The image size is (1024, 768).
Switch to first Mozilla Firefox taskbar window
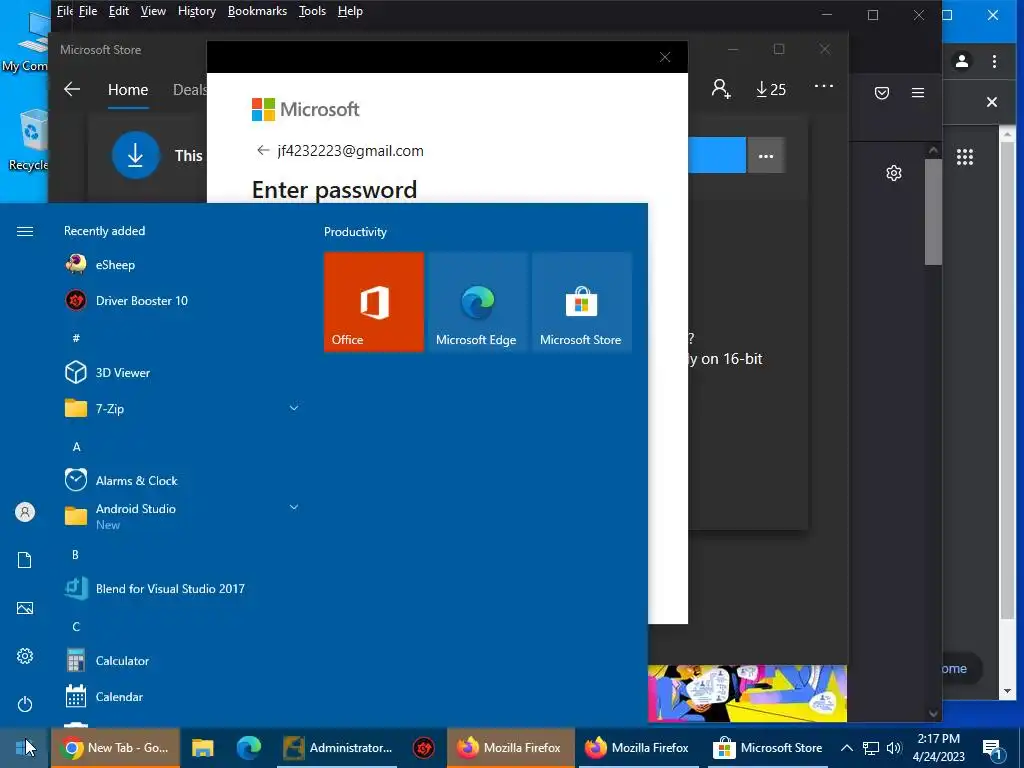coord(510,748)
